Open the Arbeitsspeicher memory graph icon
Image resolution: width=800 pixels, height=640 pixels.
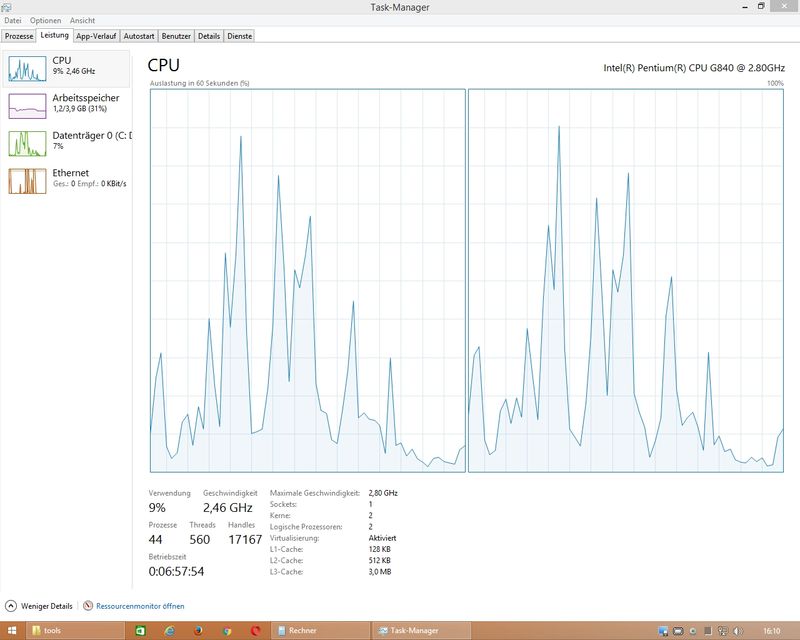27,106
